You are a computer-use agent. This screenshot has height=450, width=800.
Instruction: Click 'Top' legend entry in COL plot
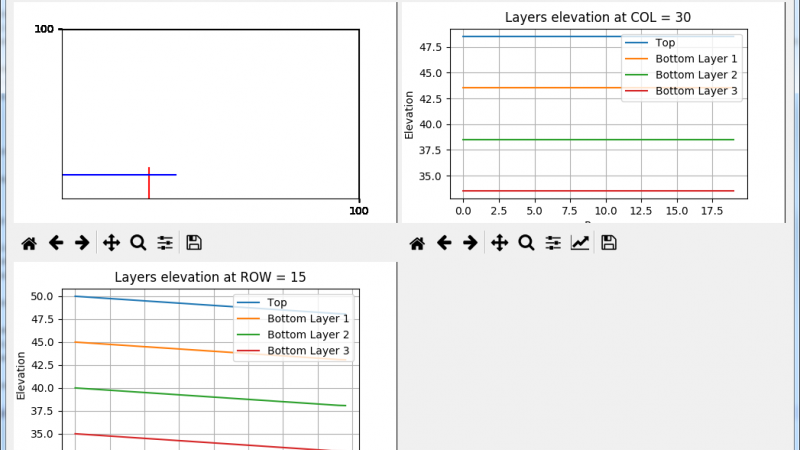665,43
